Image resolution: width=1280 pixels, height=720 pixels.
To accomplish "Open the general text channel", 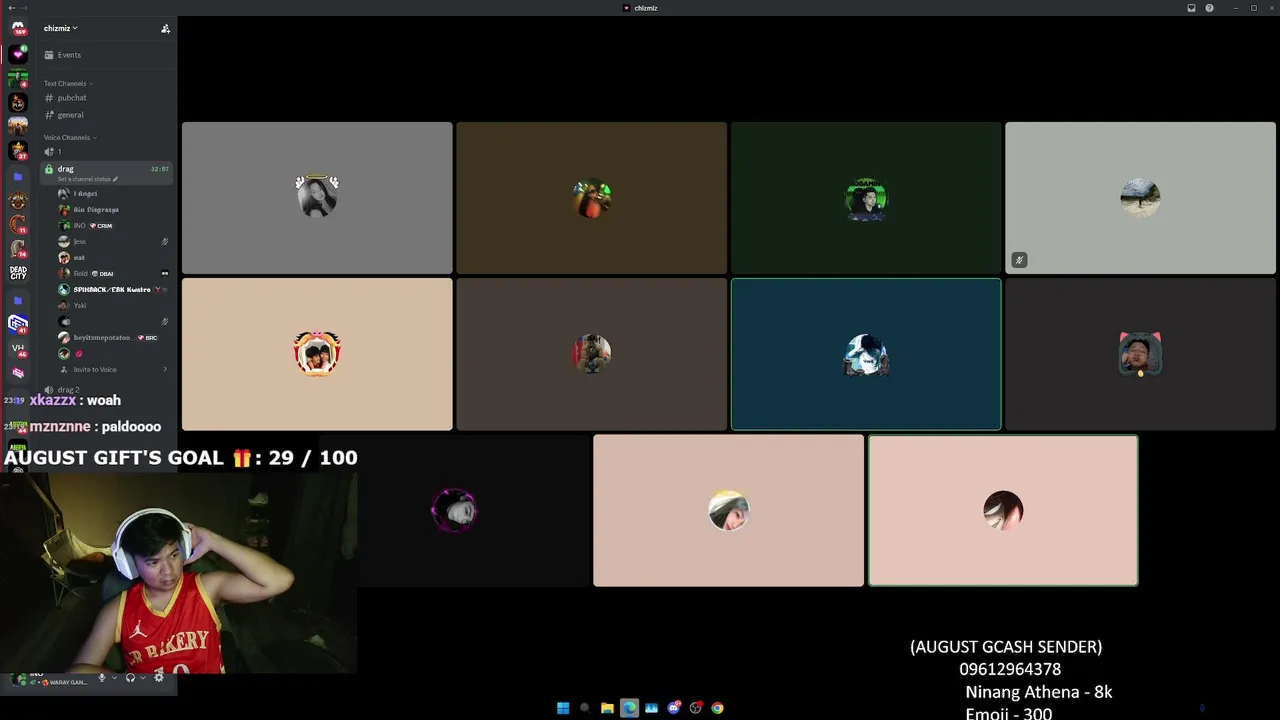I will 107,115.
